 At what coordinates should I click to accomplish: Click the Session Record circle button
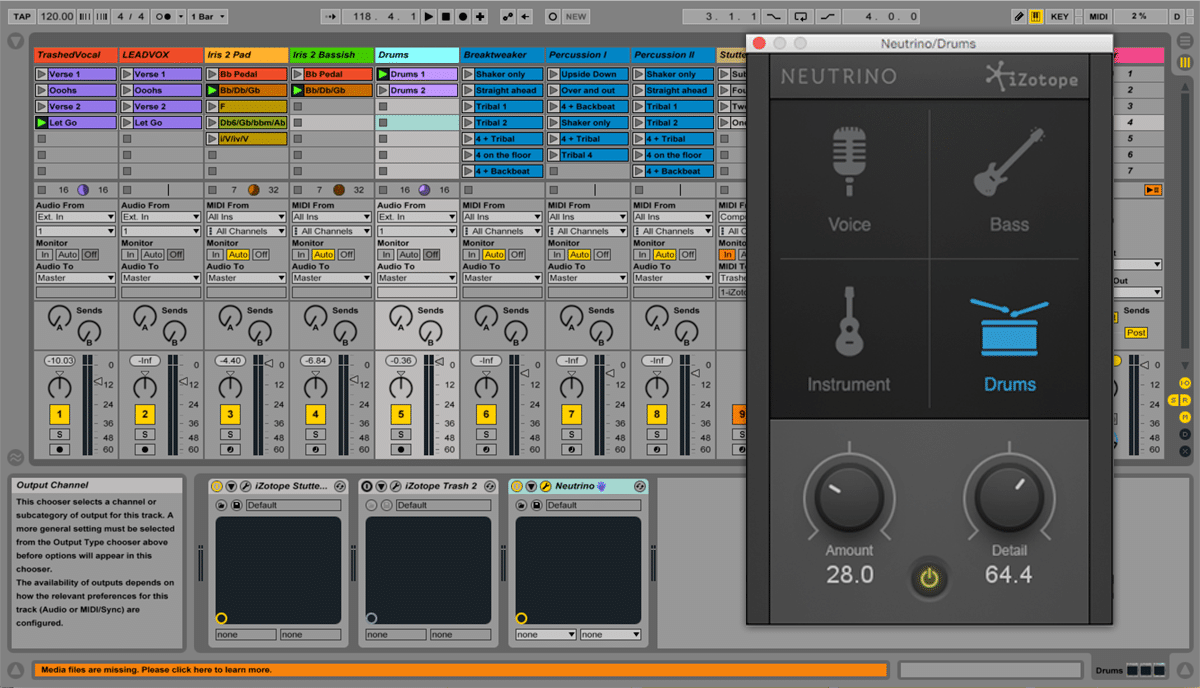point(552,17)
